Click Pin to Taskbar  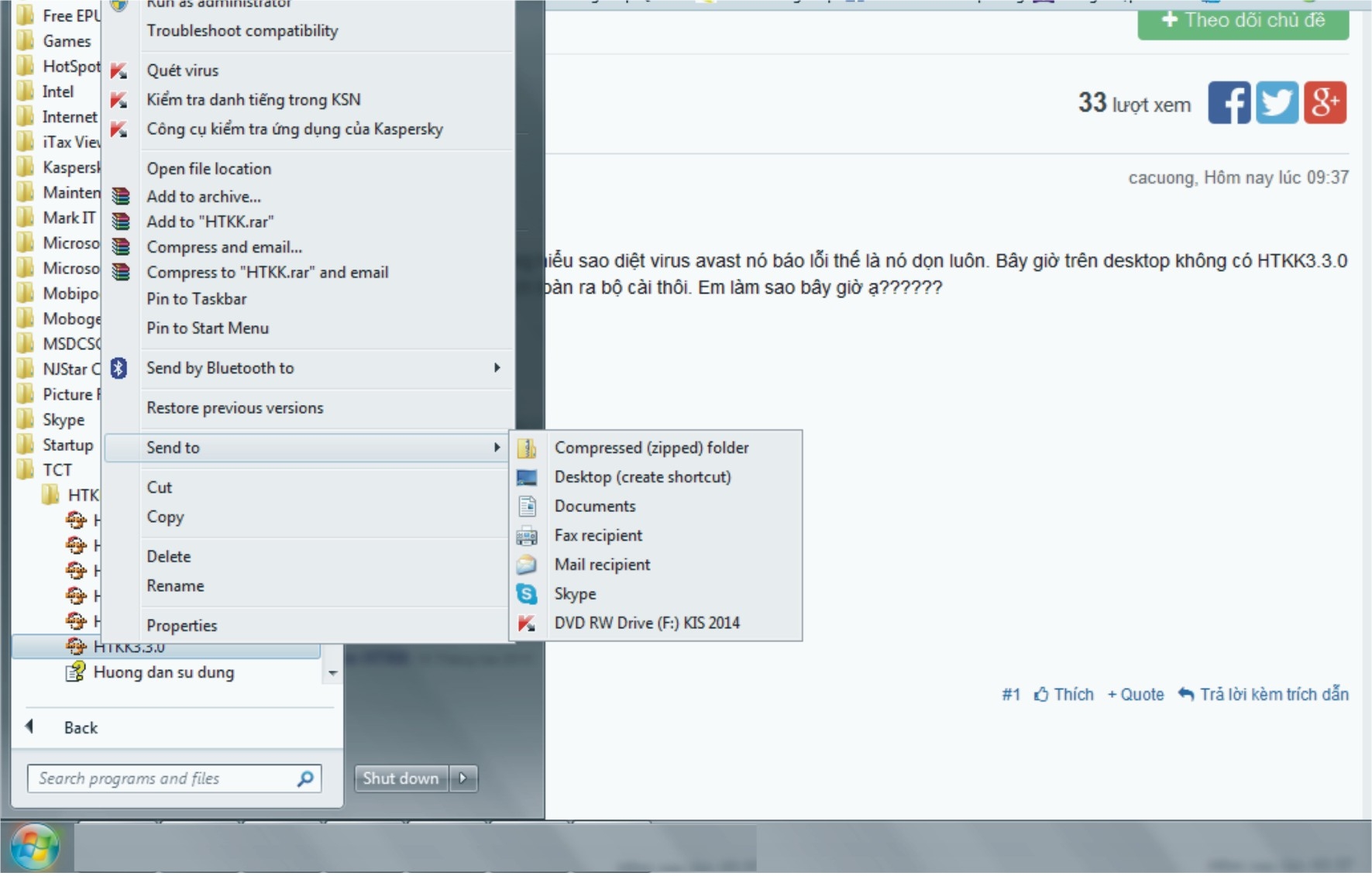point(197,299)
